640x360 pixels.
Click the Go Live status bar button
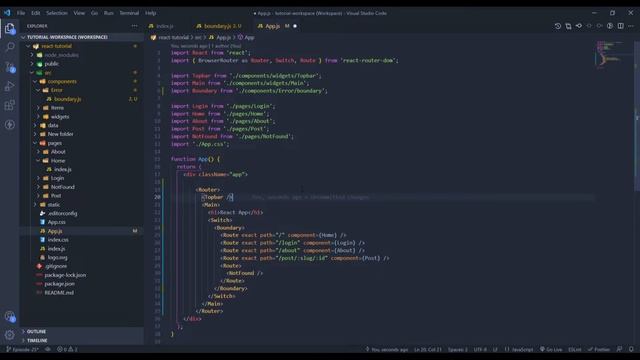pyautogui.click(x=551, y=349)
